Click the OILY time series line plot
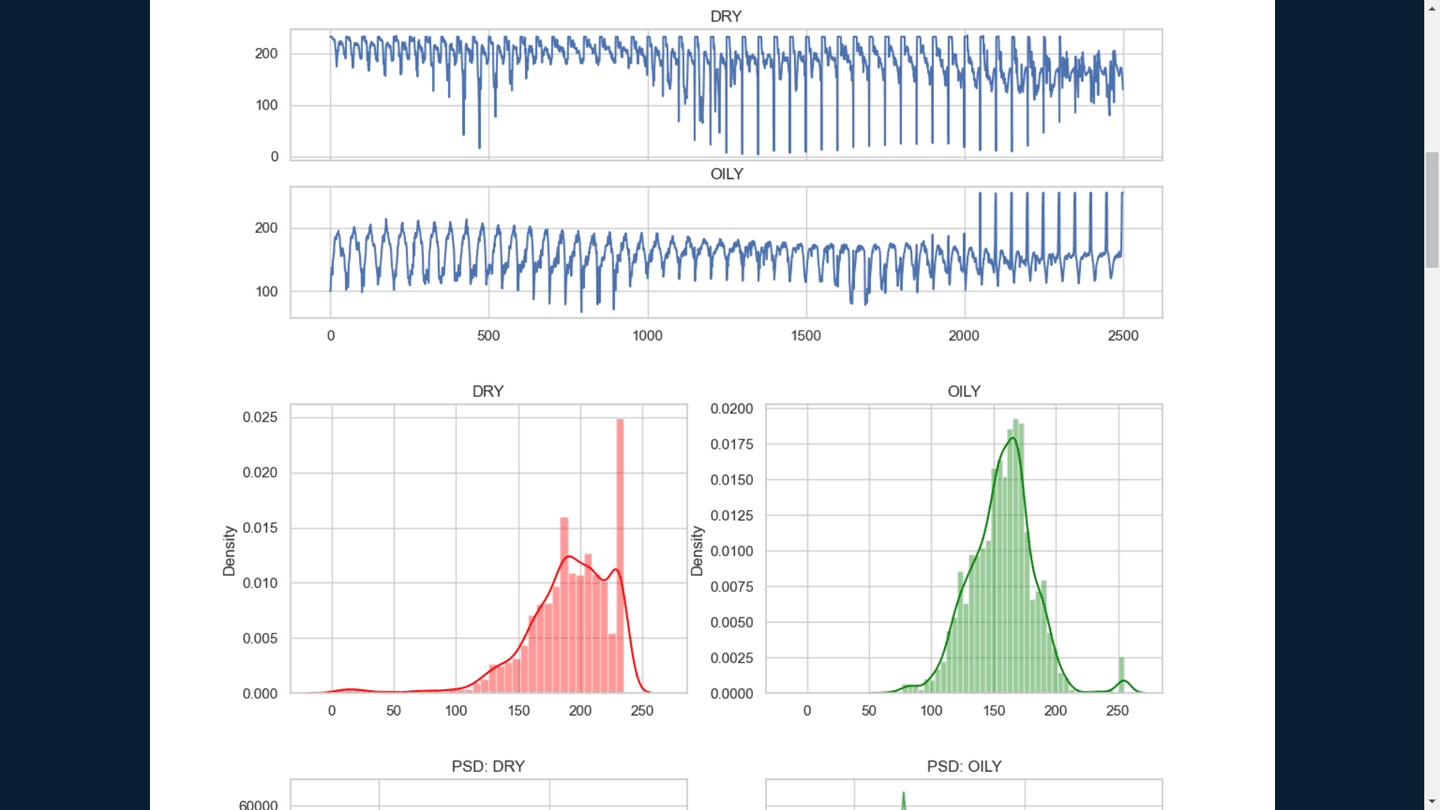This screenshot has height=810, width=1440. [x=726, y=252]
